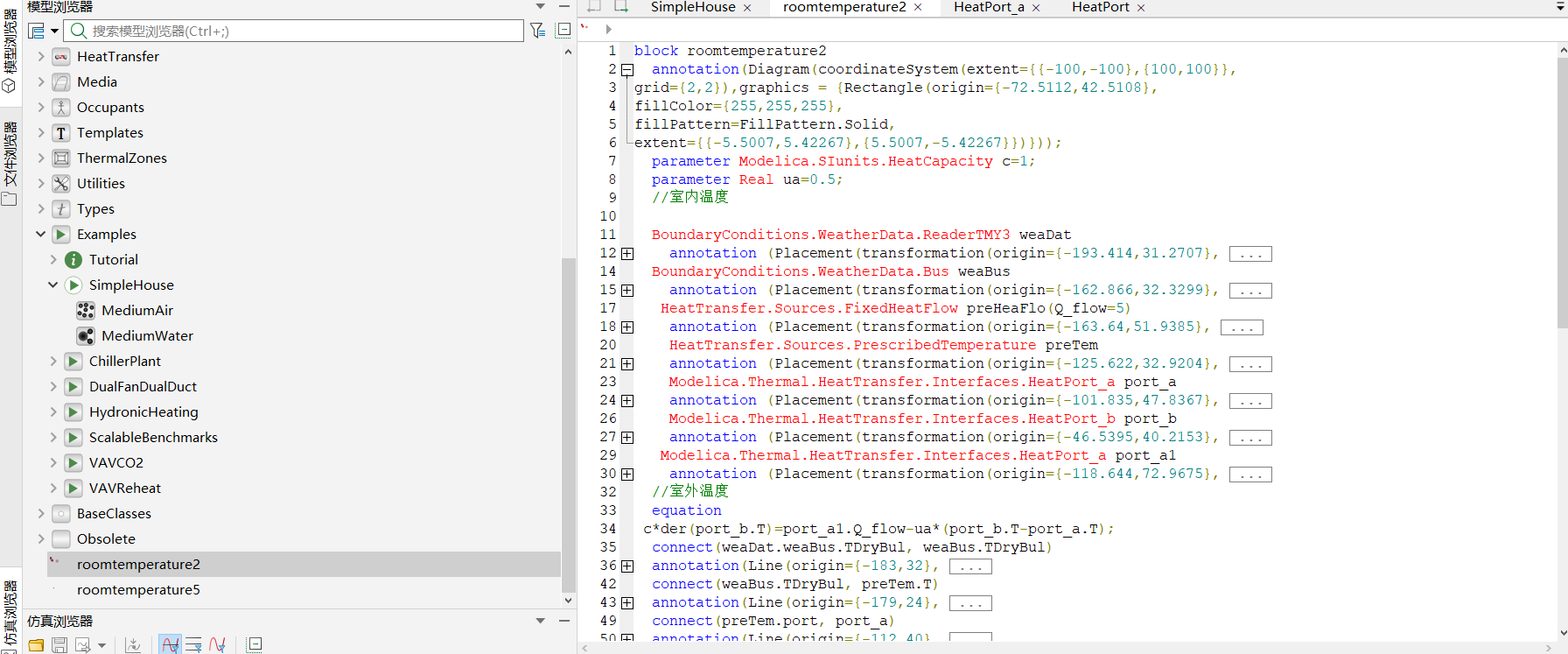Collapse the Examples tree node

[x=41, y=235]
